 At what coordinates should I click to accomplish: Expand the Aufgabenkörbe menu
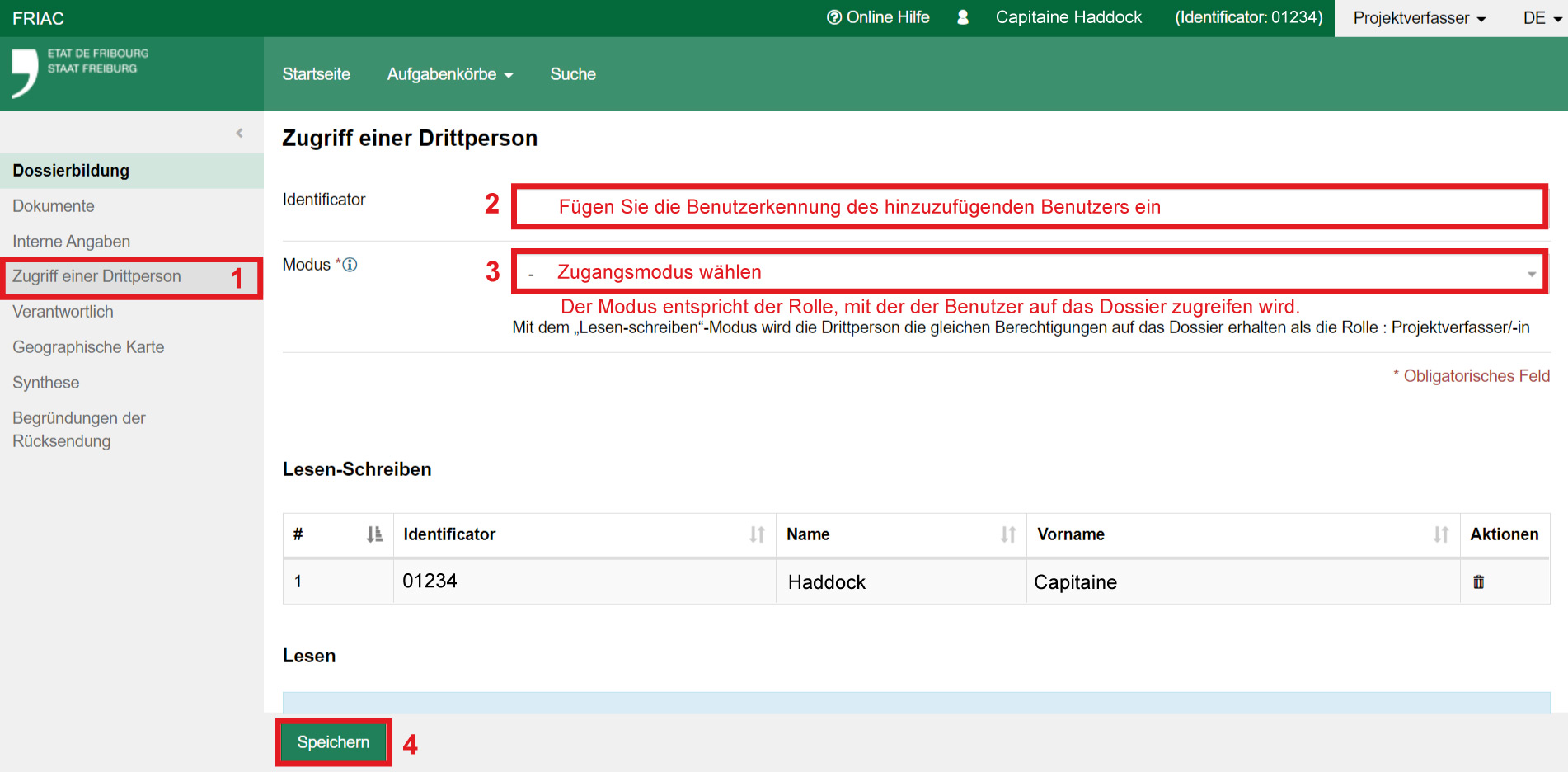pyautogui.click(x=449, y=74)
